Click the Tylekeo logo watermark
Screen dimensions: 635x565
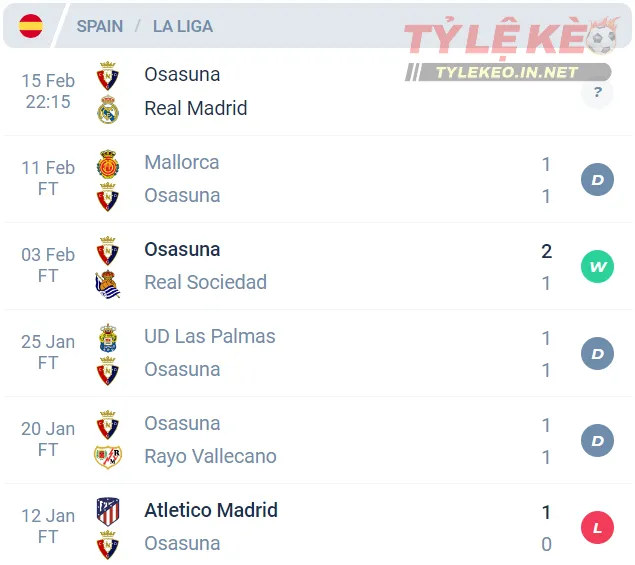tap(510, 50)
